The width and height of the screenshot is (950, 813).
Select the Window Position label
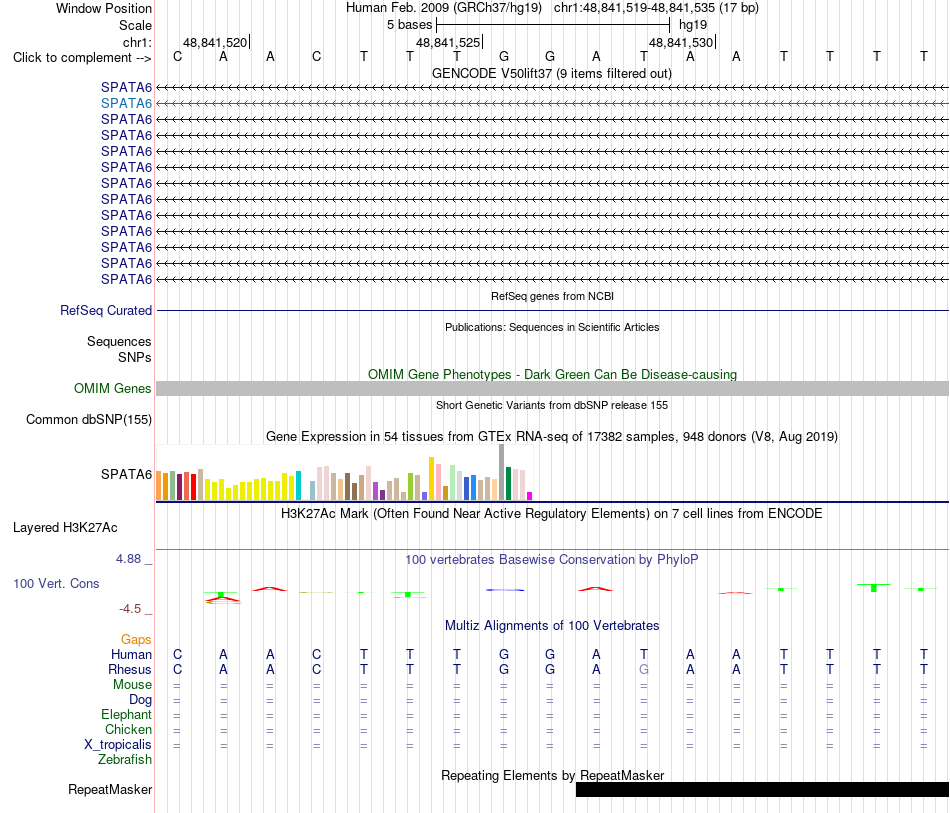(104, 8)
